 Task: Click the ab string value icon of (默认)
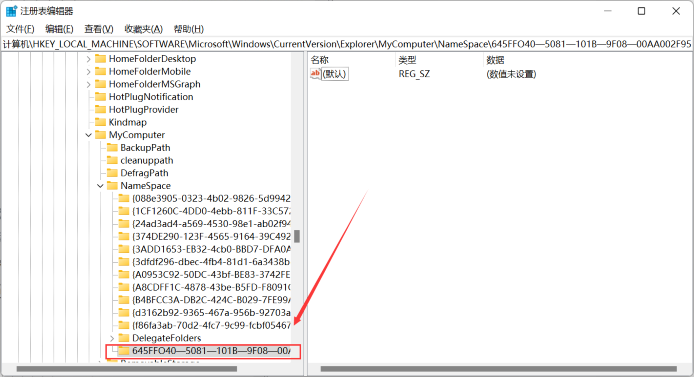(x=315, y=74)
